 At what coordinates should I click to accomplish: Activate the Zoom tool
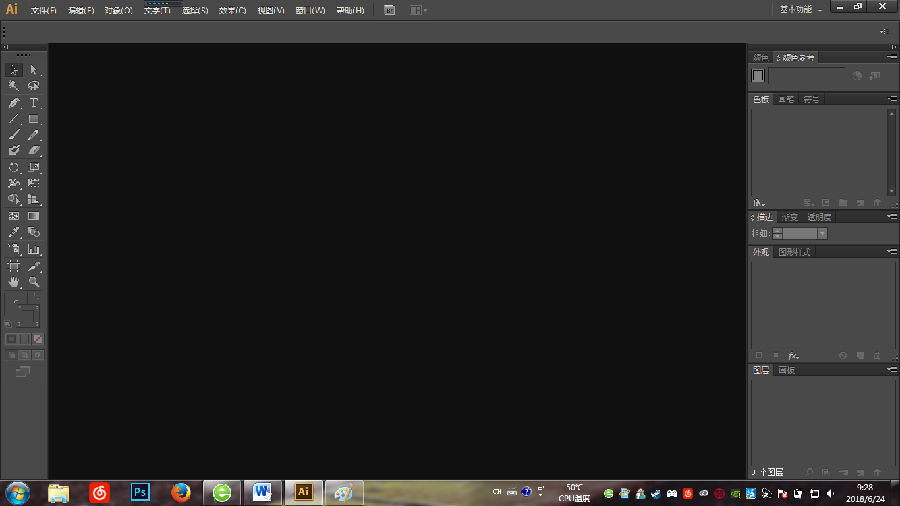(x=33, y=283)
